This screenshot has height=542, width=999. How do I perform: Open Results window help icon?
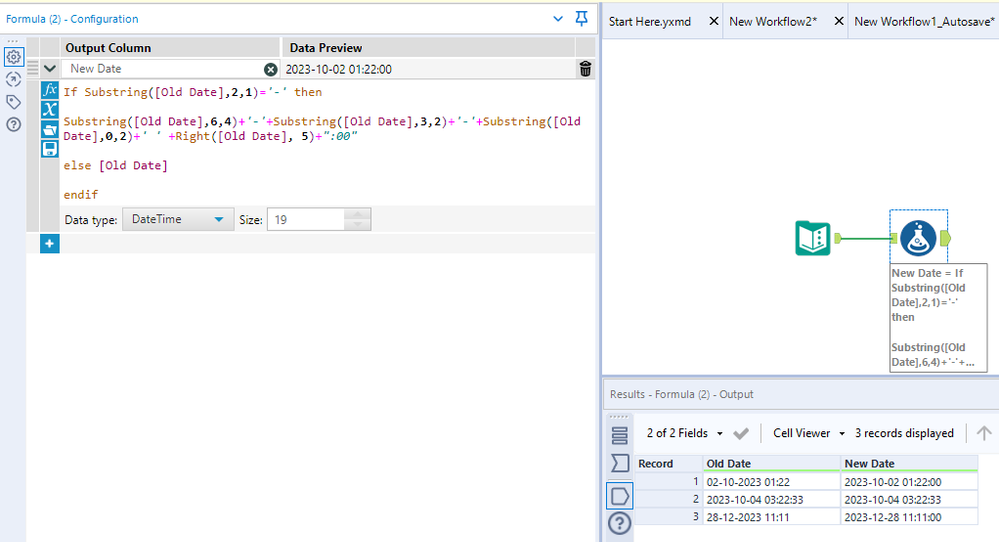click(619, 524)
